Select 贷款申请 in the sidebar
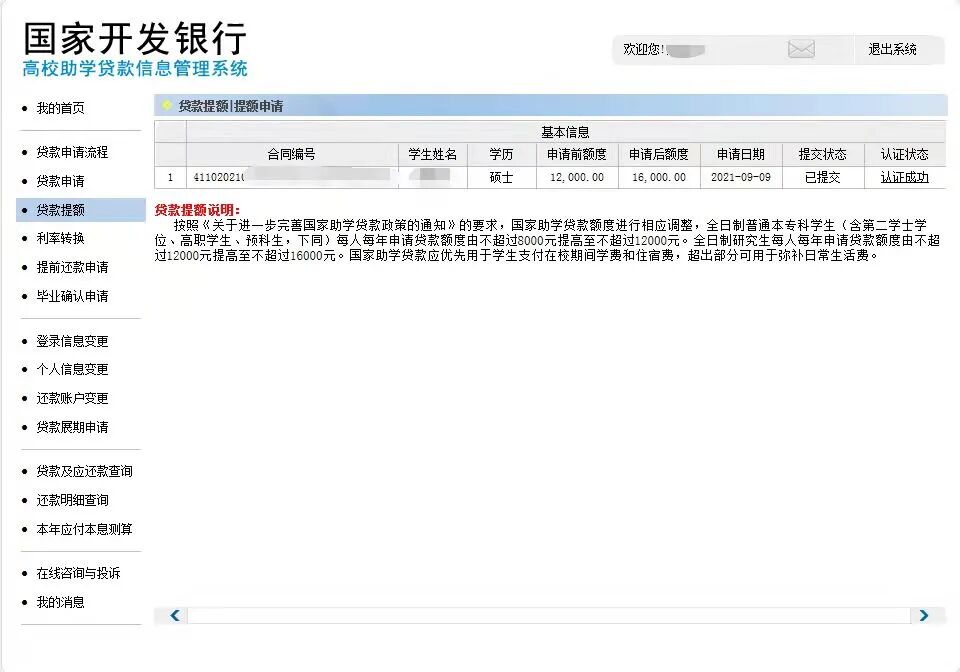Viewport: 960px width, 672px height. click(x=60, y=181)
